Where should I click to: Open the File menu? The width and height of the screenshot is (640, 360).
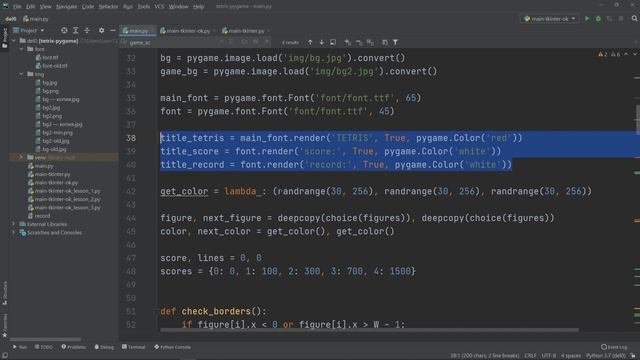point(17,7)
